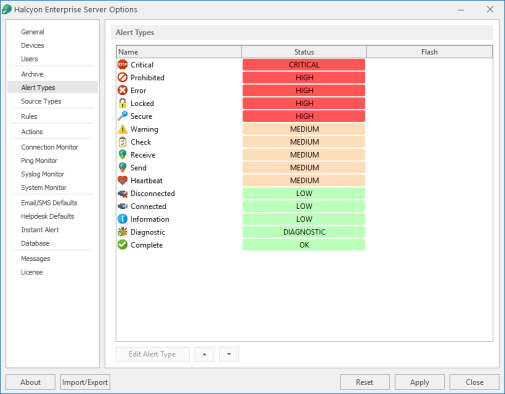The height and width of the screenshot is (394, 505).
Task: Click the Critical stop-sign icon
Action: 123,65
